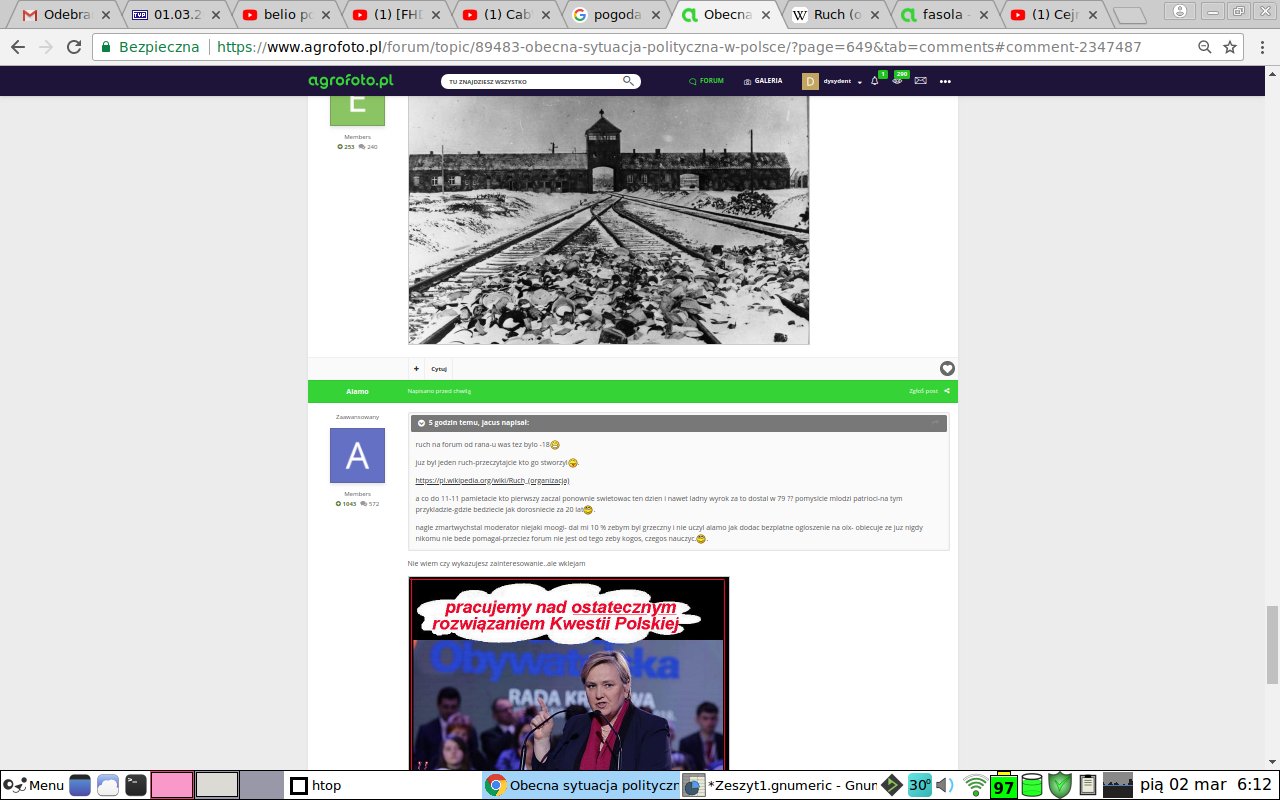Click the search magnifier icon in site header
The image size is (1280, 800).
pyautogui.click(x=628, y=81)
